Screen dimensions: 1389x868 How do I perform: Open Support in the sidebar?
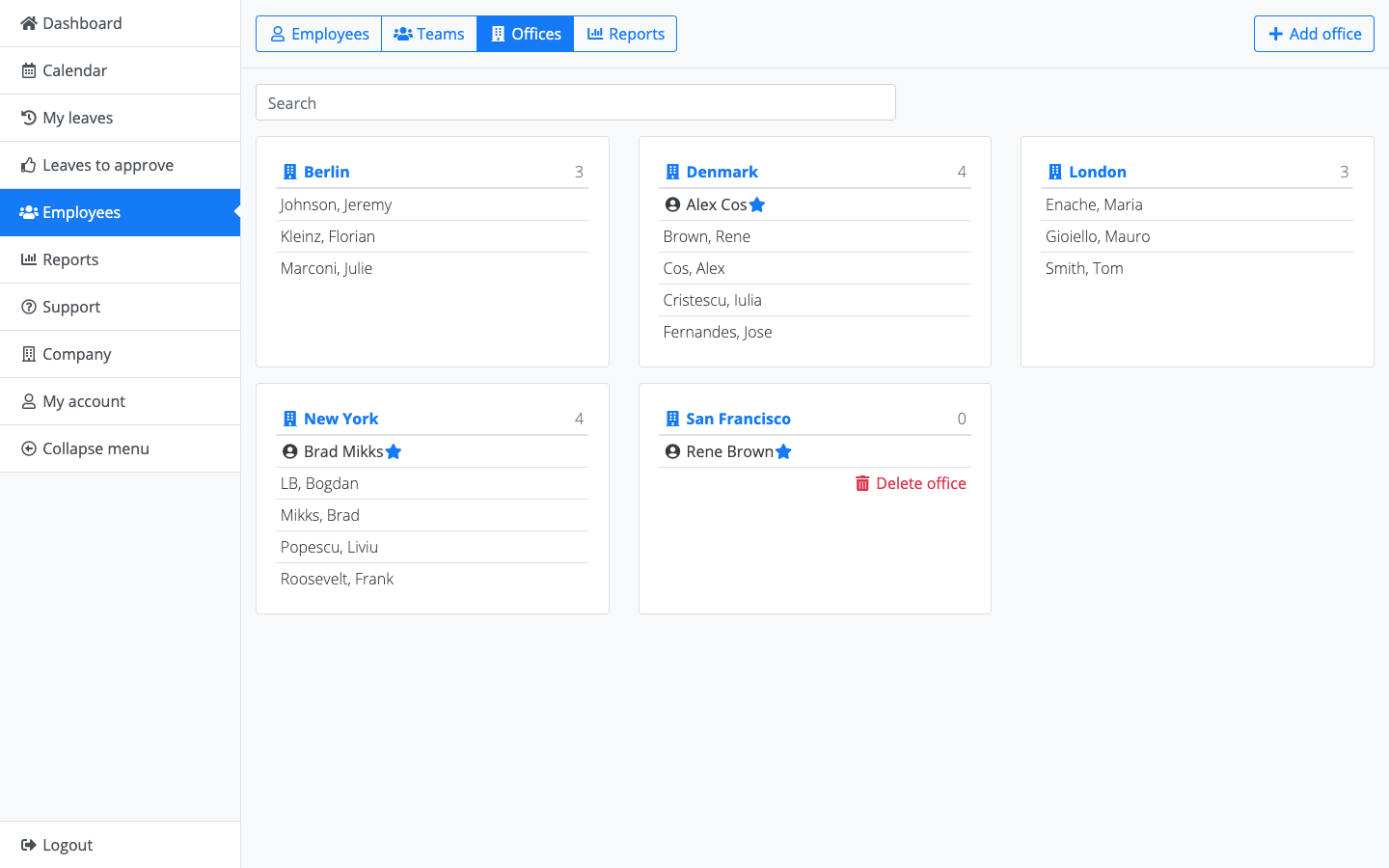(x=120, y=307)
